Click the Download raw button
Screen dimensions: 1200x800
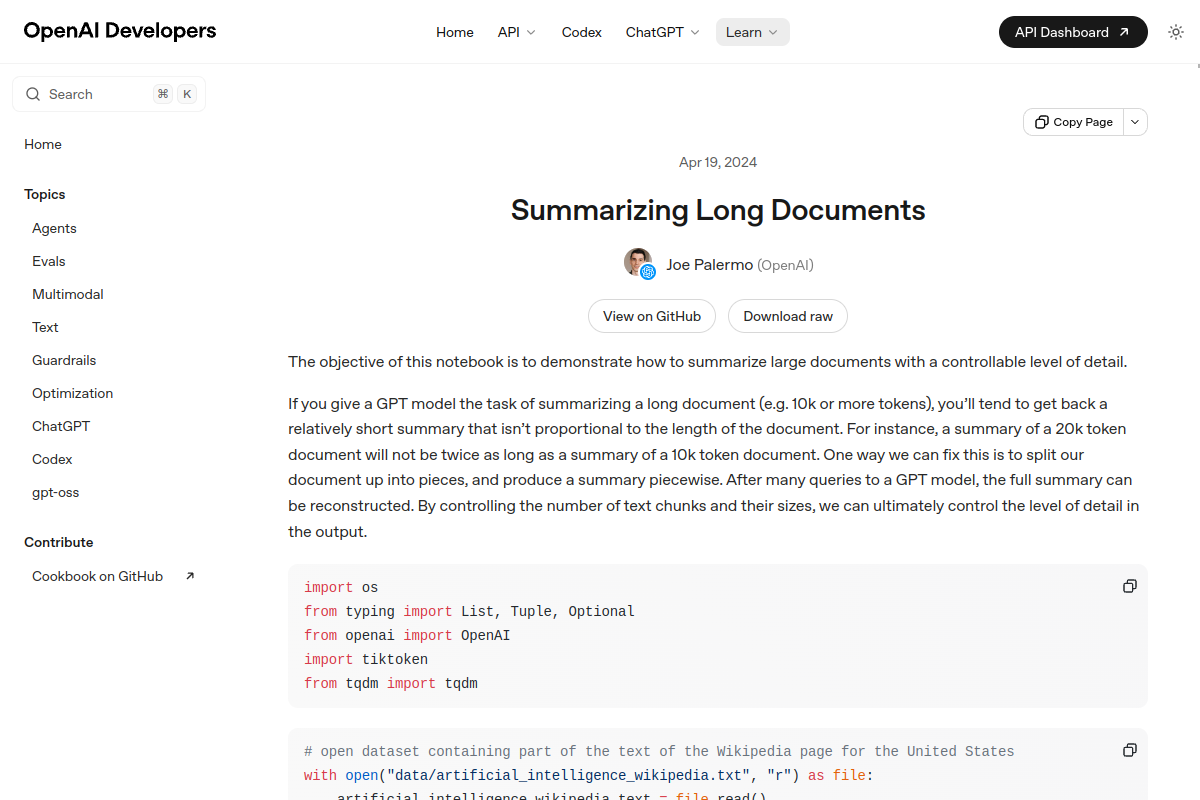click(787, 315)
